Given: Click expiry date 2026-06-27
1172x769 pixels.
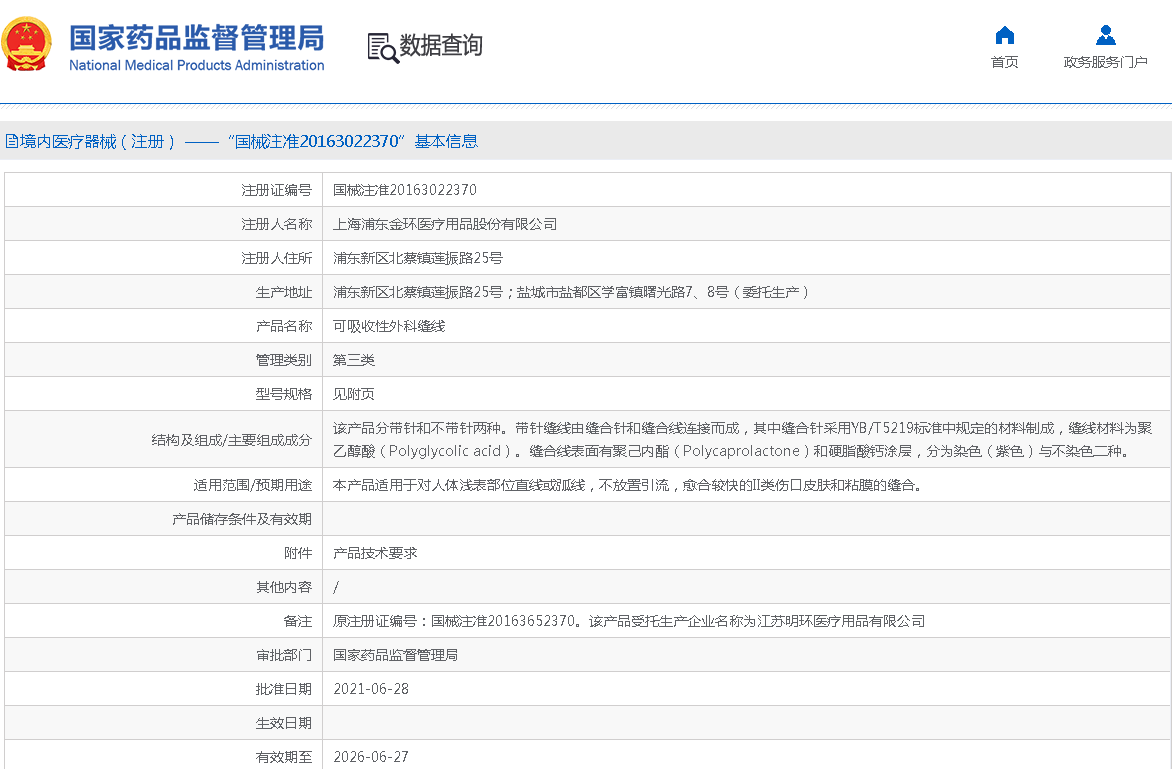Looking at the screenshot, I should 371,757.
